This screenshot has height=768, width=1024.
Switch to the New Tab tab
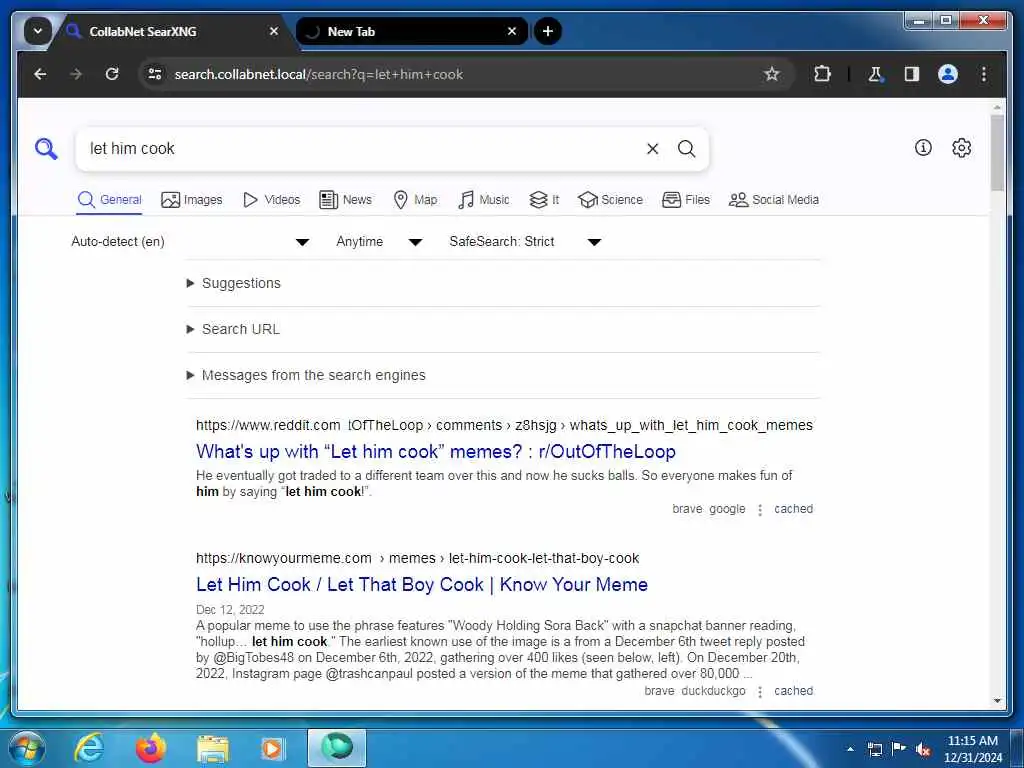(411, 31)
